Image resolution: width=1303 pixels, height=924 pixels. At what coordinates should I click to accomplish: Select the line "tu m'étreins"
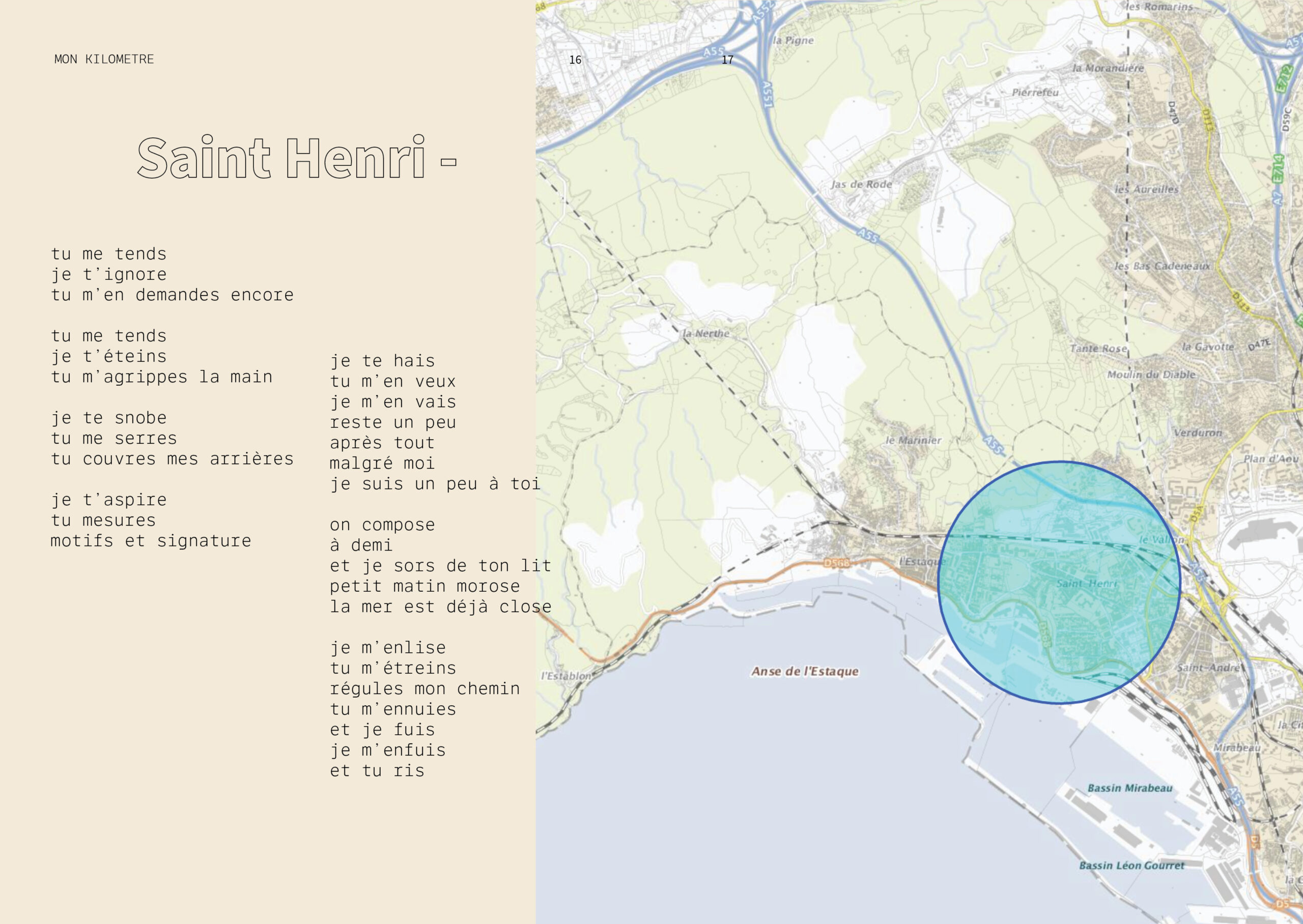[392, 668]
